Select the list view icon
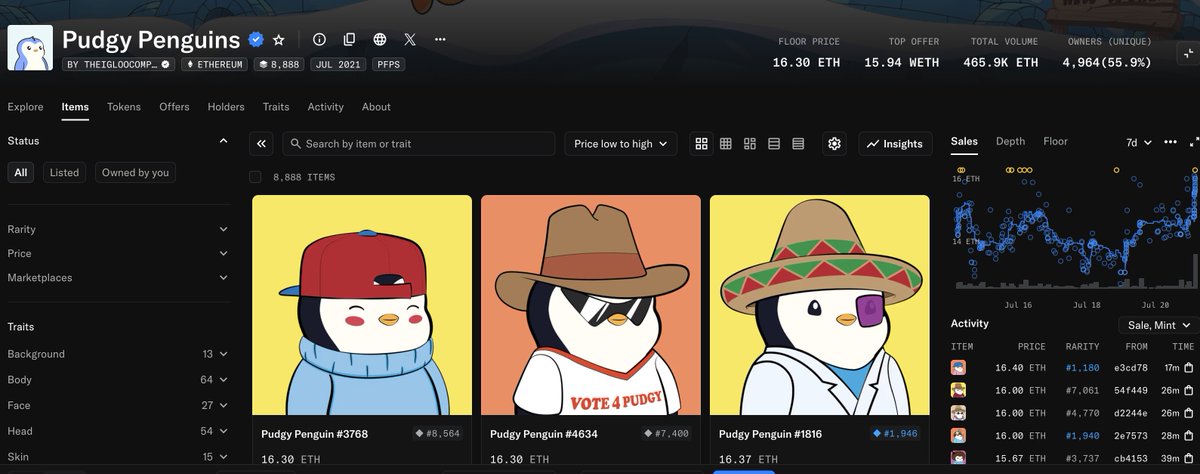 tap(774, 144)
